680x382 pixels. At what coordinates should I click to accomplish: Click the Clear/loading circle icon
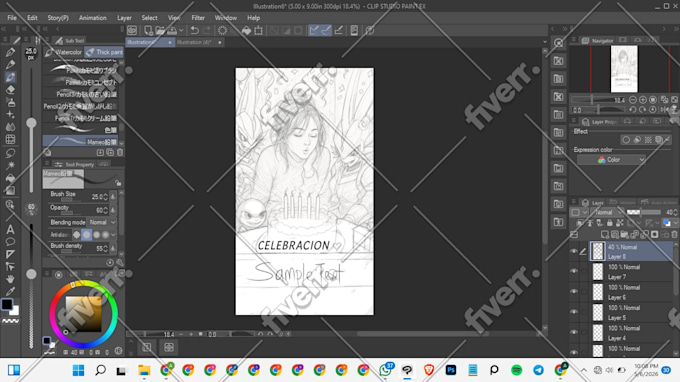pos(222,30)
